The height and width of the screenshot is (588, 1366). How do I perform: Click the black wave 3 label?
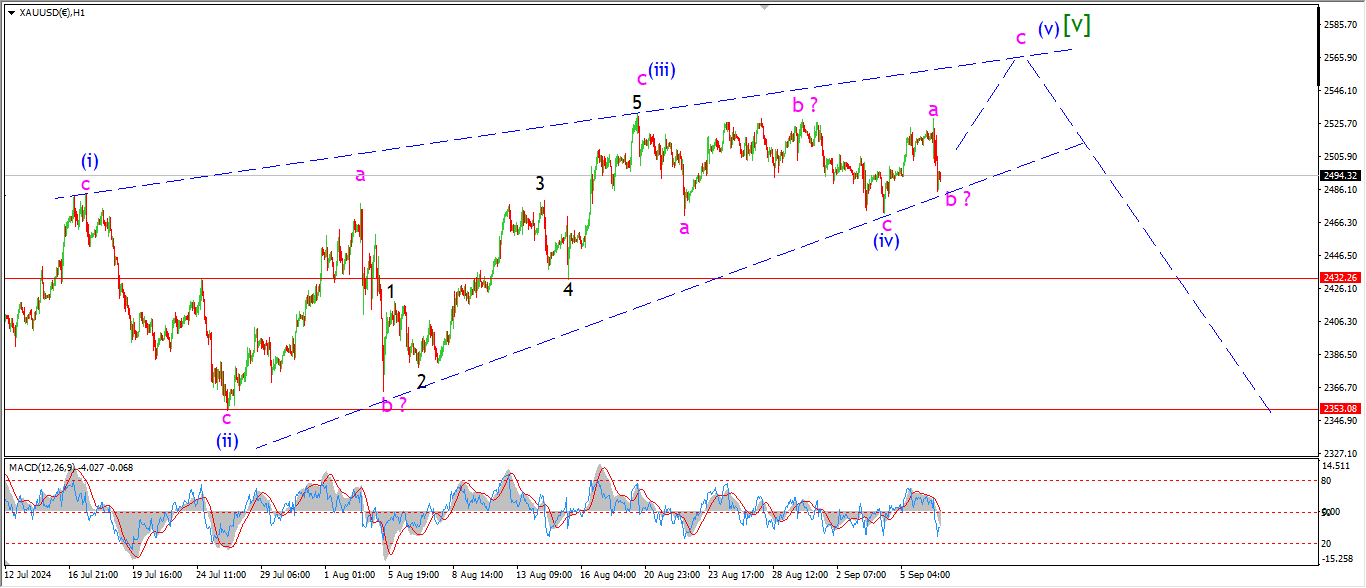[x=540, y=183]
